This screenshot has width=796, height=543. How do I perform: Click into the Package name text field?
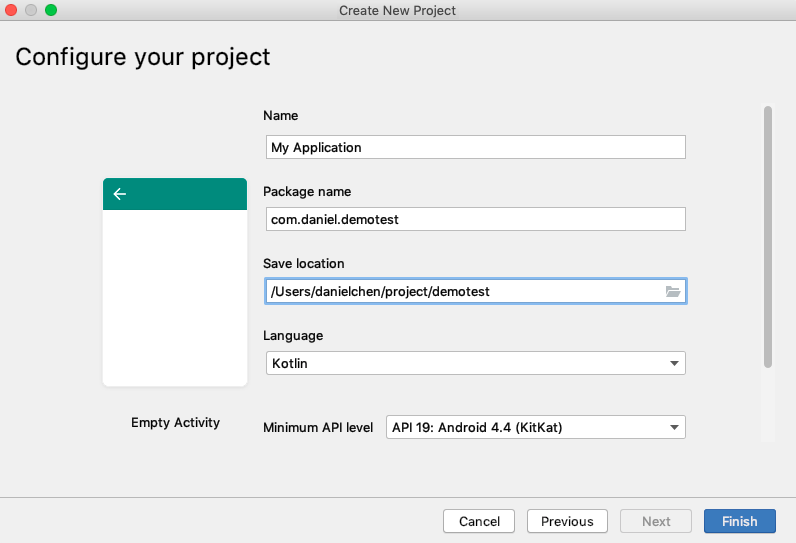pyautogui.click(x=475, y=219)
